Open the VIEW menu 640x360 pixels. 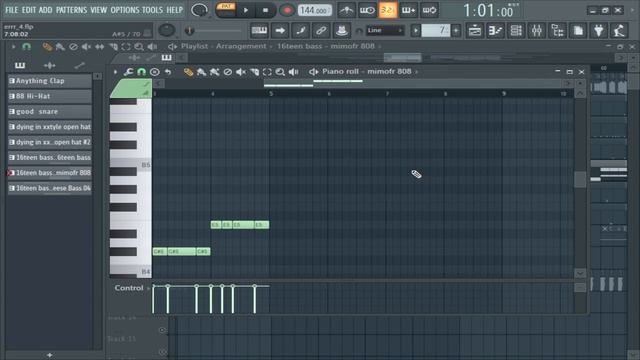[98, 10]
